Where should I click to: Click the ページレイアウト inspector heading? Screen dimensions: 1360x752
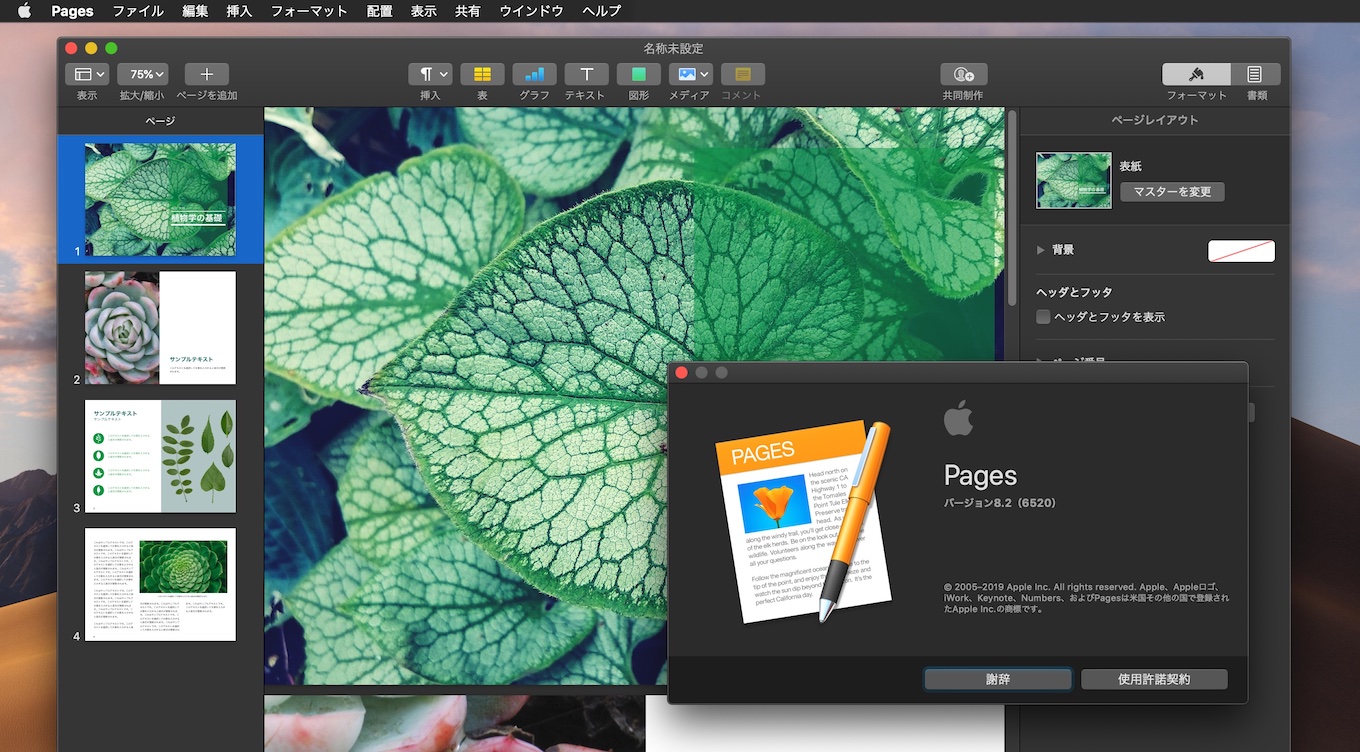1155,120
